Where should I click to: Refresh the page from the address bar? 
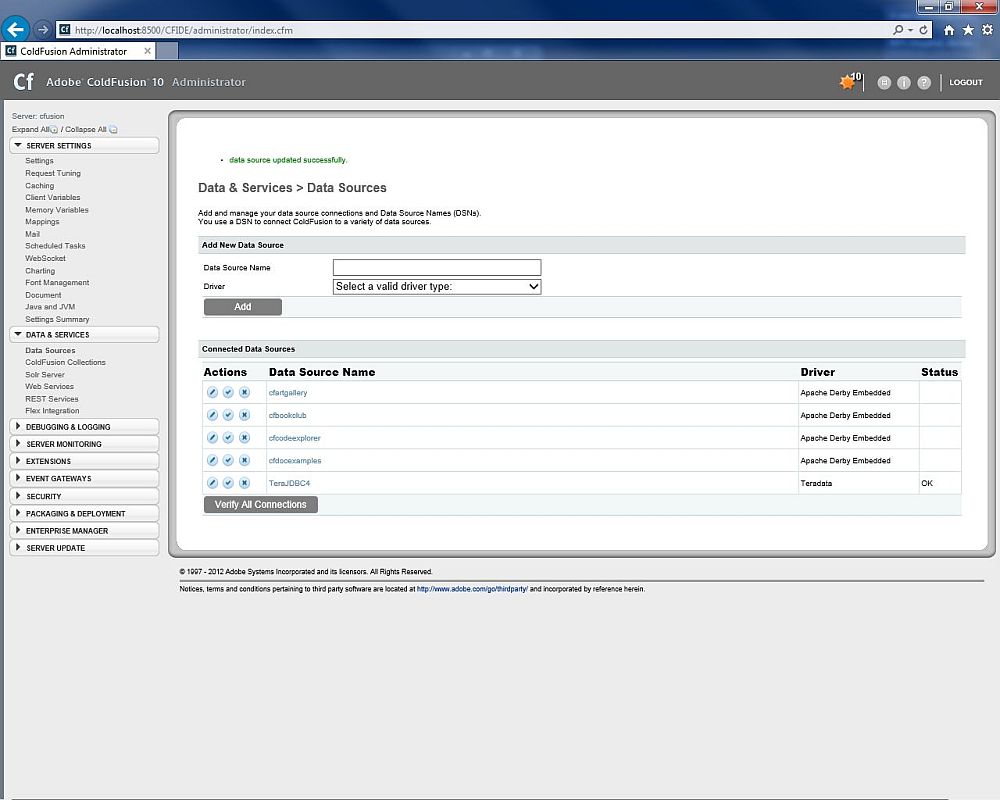tap(923, 30)
